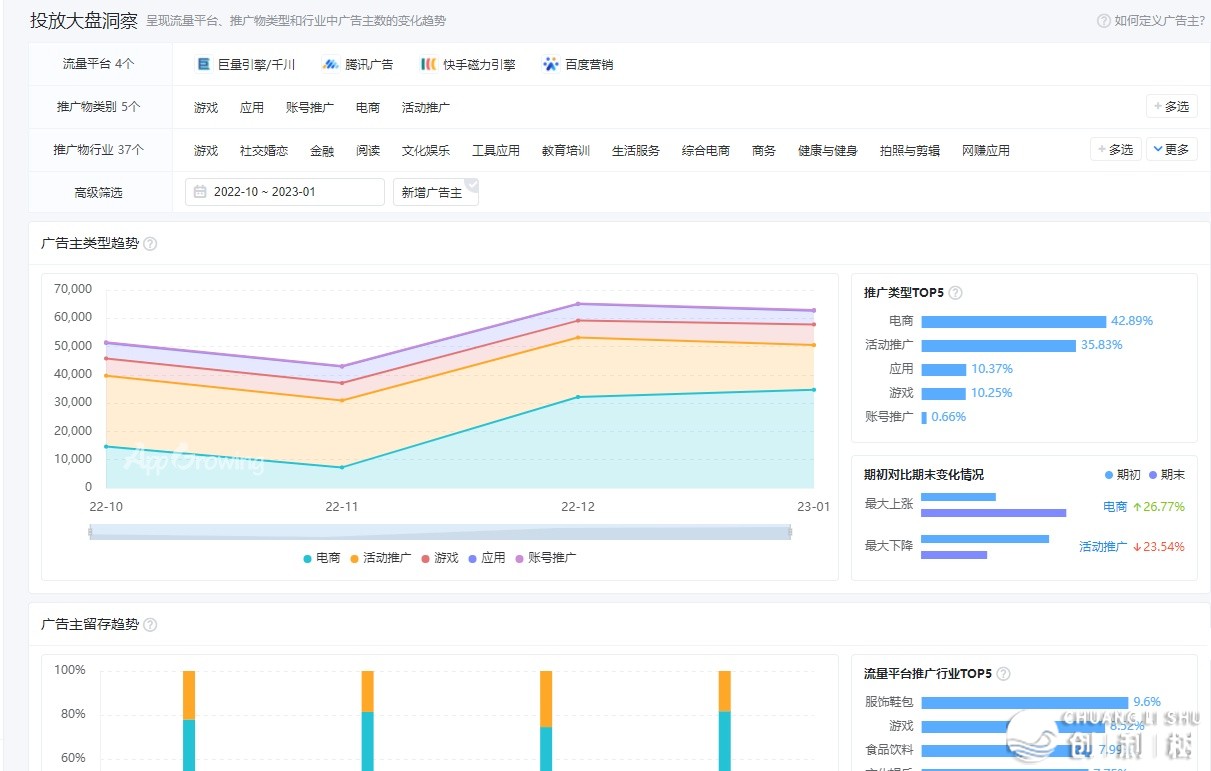Filter promotion category by 活动推广
1211x771 pixels.
point(426,108)
